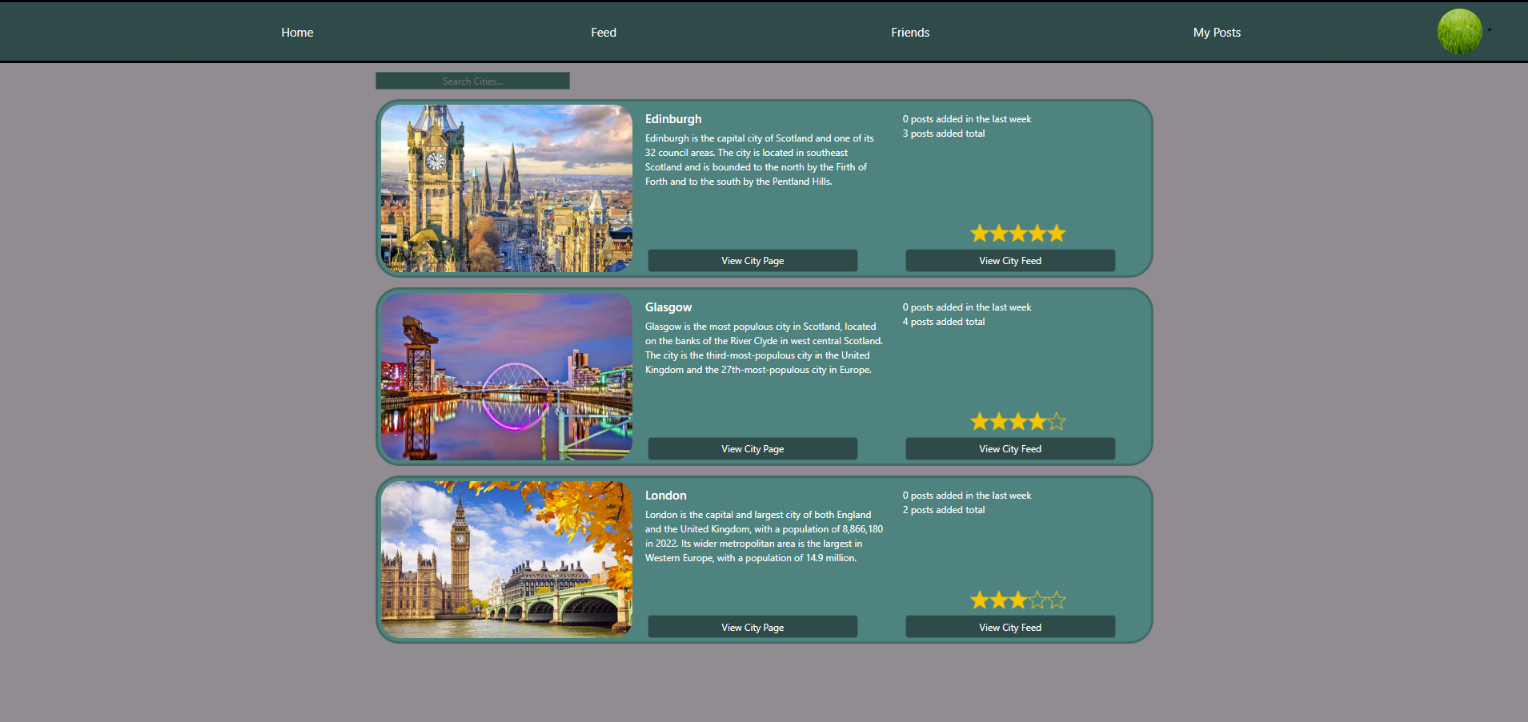
Task: Click the fourth star in Glasgow's rating
Action: tap(1037, 422)
